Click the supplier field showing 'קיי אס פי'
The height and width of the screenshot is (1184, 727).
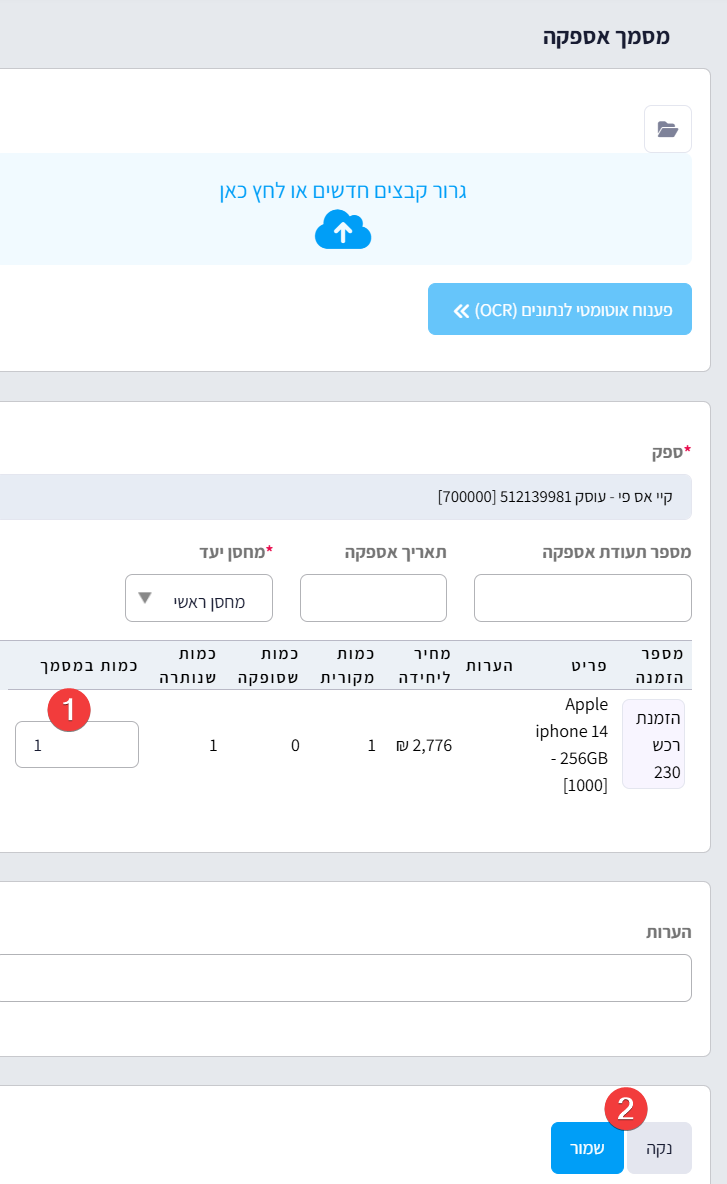[400, 497]
